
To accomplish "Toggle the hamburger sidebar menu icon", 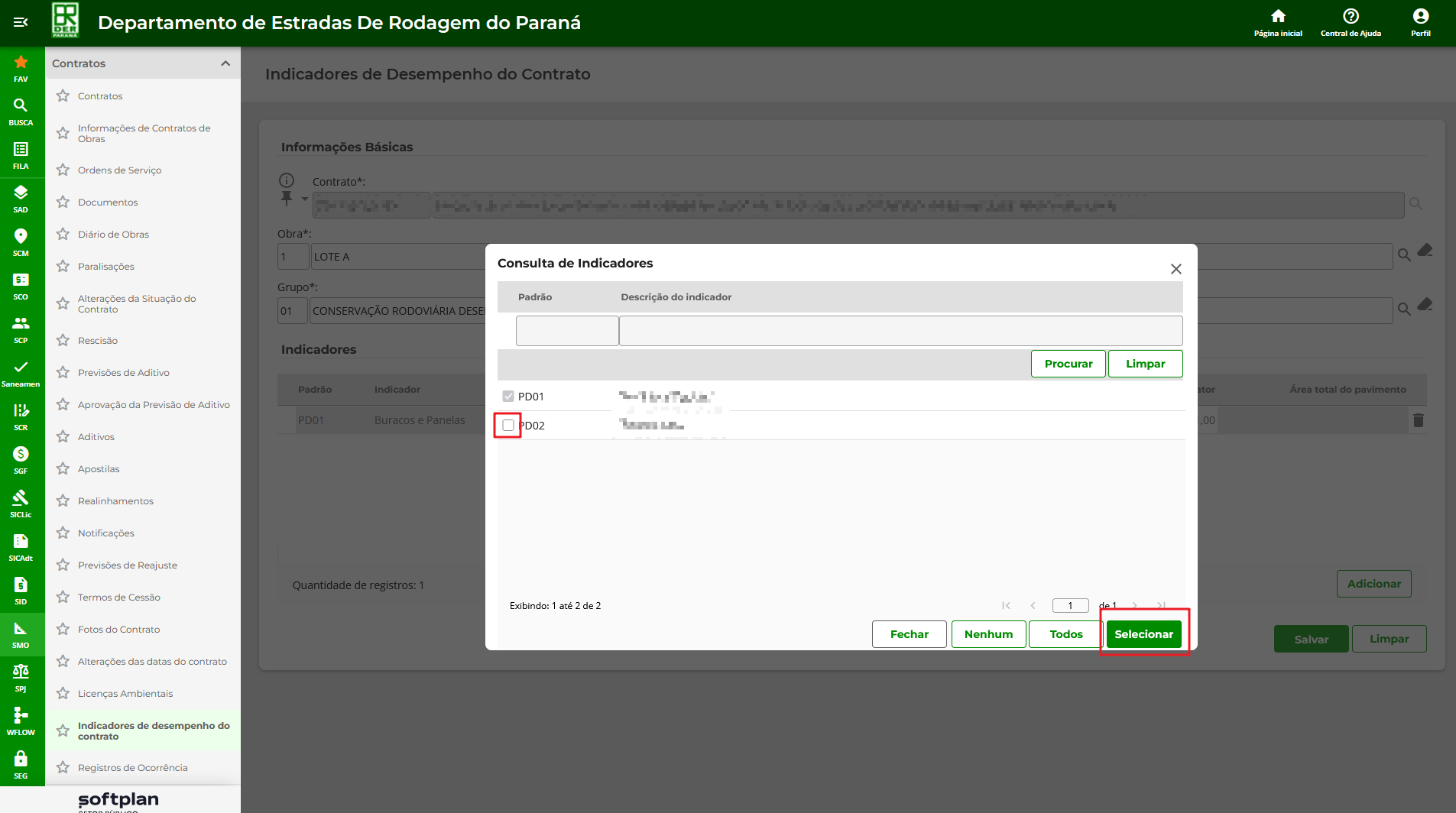I will 21,22.
